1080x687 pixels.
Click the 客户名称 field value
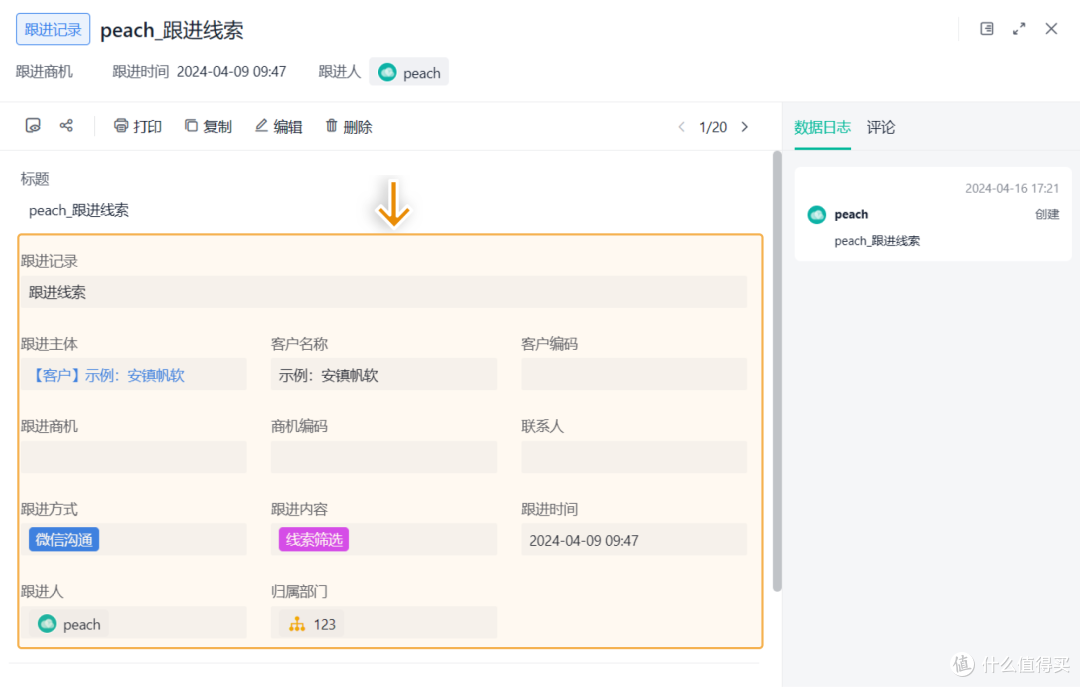point(384,374)
